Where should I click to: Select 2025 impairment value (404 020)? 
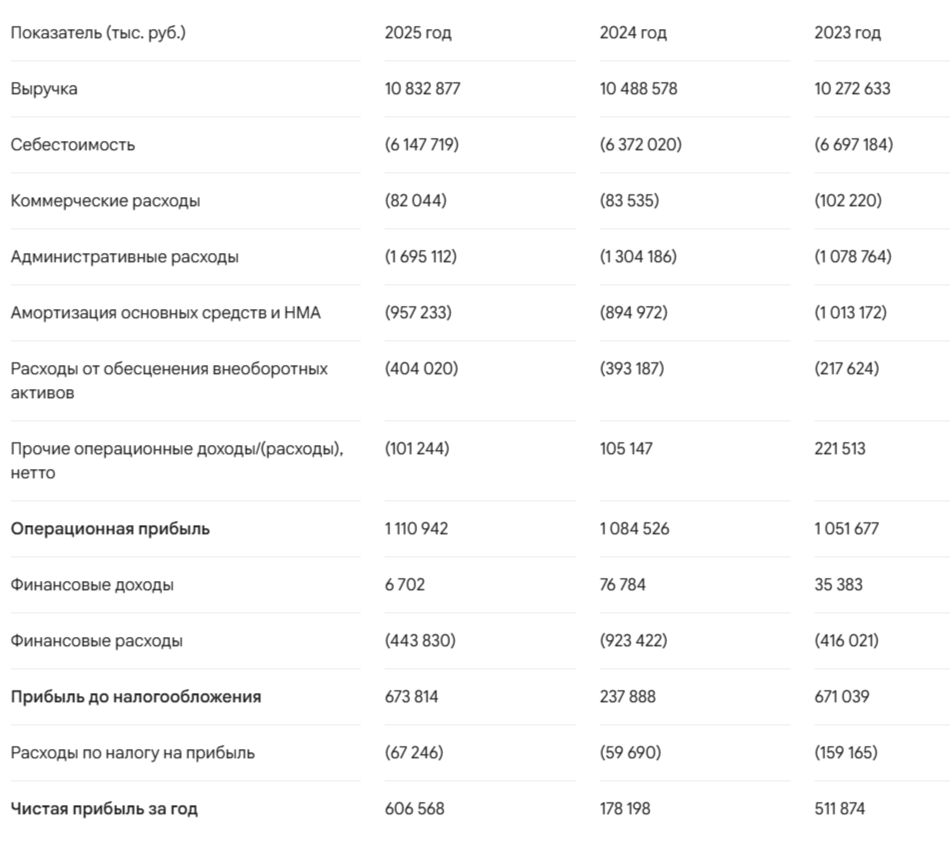coord(422,368)
